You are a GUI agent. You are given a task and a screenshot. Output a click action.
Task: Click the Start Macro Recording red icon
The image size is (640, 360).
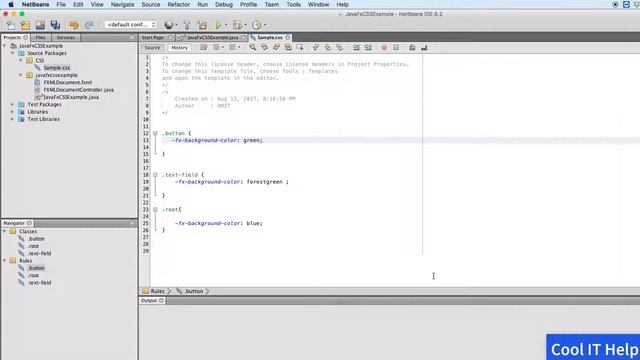click(x=384, y=48)
